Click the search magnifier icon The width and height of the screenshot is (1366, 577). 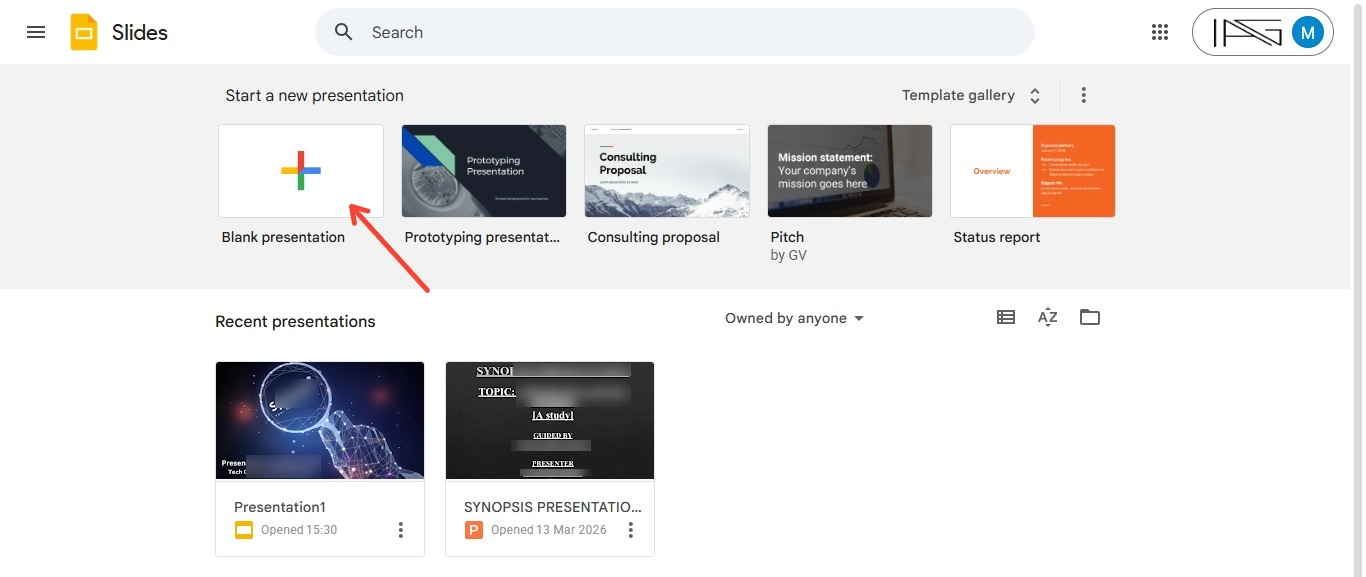(x=344, y=32)
